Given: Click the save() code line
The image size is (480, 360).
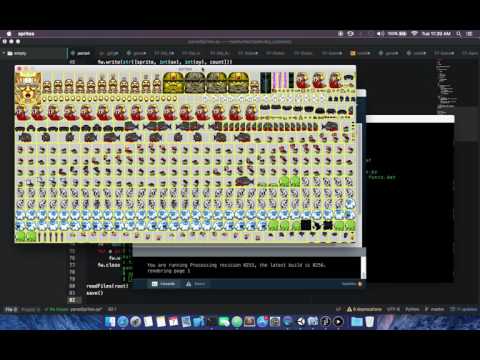Looking at the screenshot, I should [95, 293].
